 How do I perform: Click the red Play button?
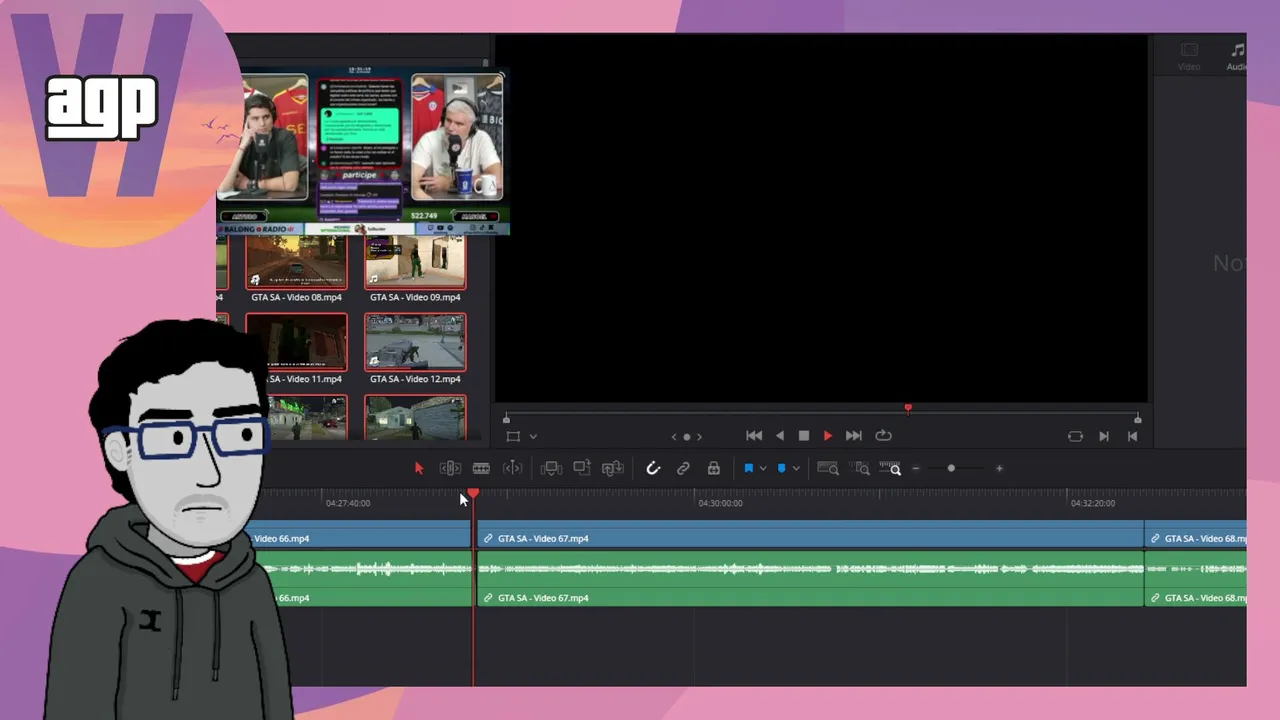coord(828,436)
